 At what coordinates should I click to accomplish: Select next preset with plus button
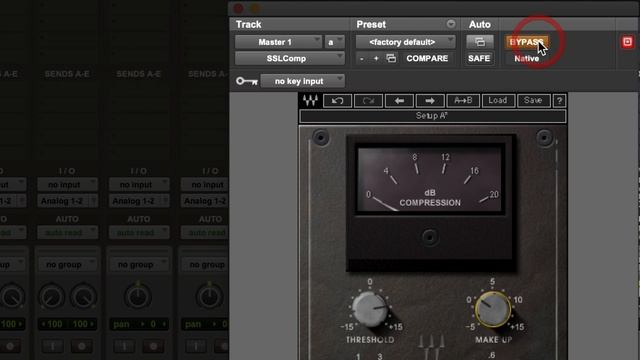coord(376,59)
